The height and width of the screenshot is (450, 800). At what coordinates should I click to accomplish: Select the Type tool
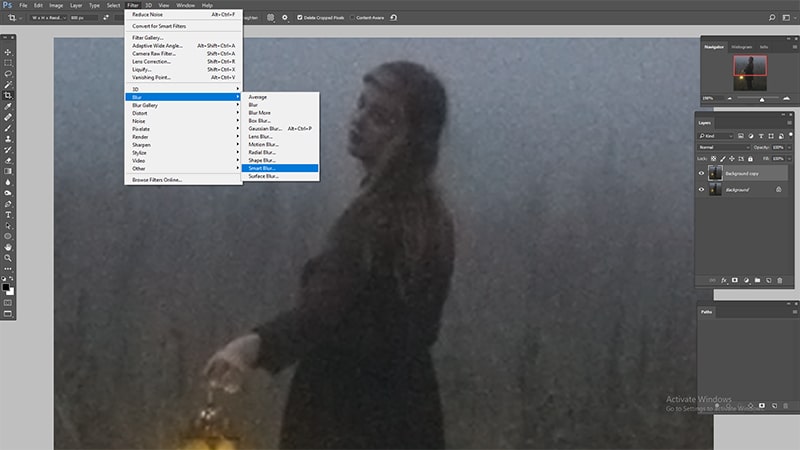point(8,215)
